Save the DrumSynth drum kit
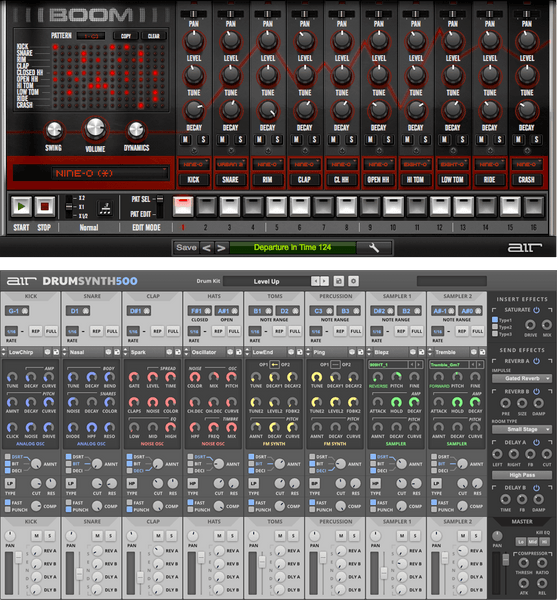 (x=339, y=281)
